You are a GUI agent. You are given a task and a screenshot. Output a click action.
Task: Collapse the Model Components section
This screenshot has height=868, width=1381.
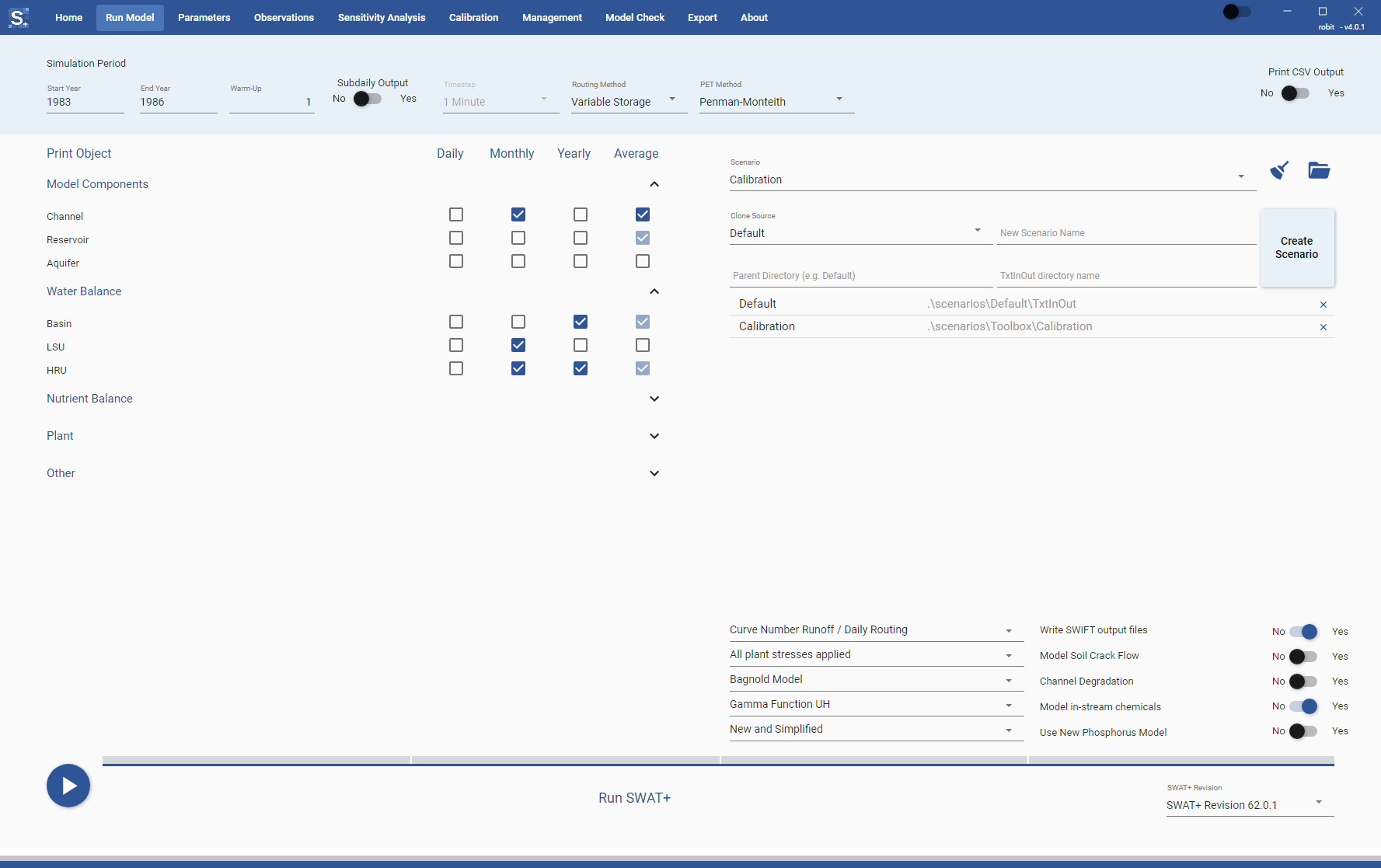click(x=654, y=184)
